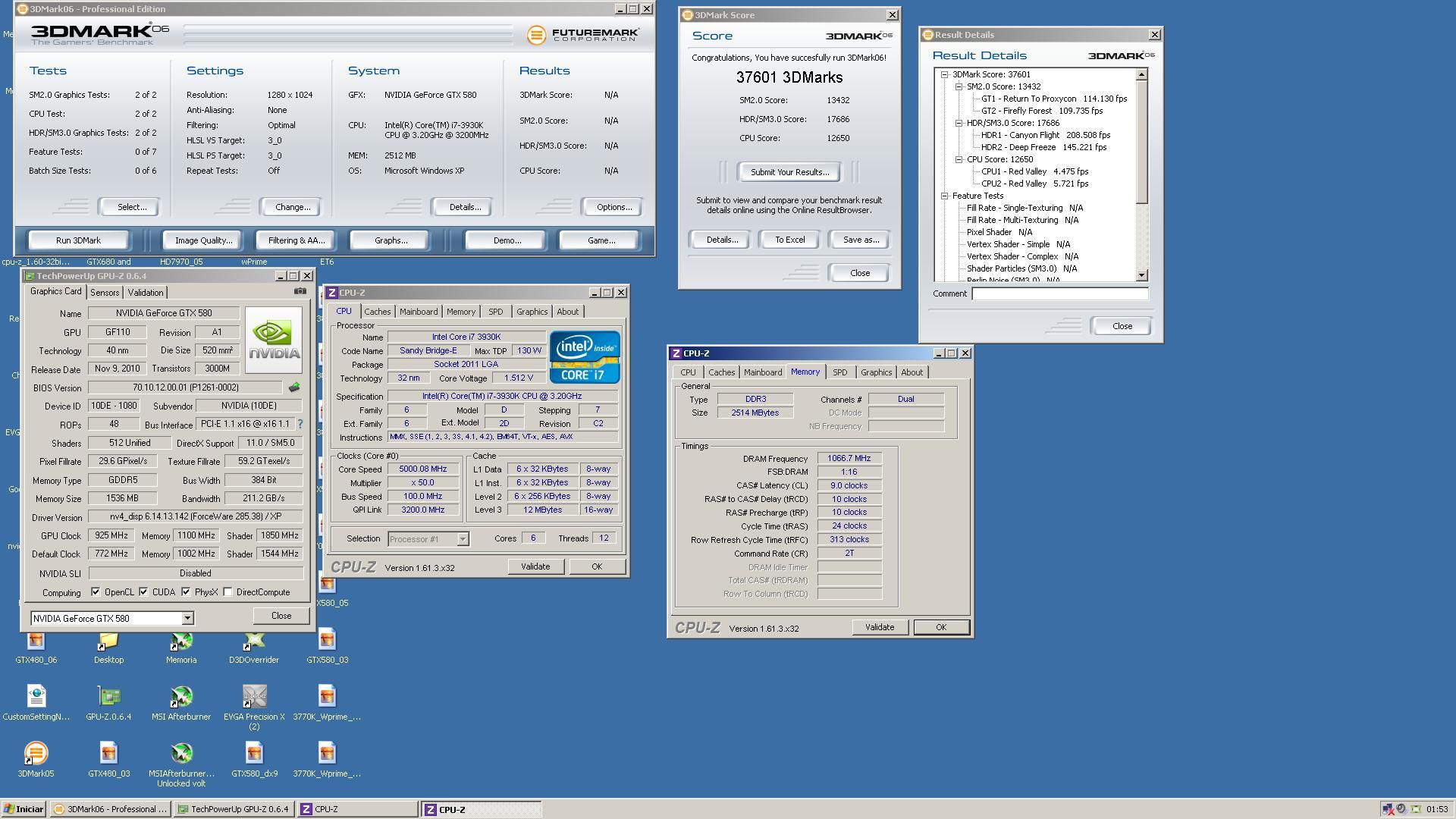Screen dimensions: 1456x819
Task: Open the CustomSettingN... desktop file
Action: point(36,704)
